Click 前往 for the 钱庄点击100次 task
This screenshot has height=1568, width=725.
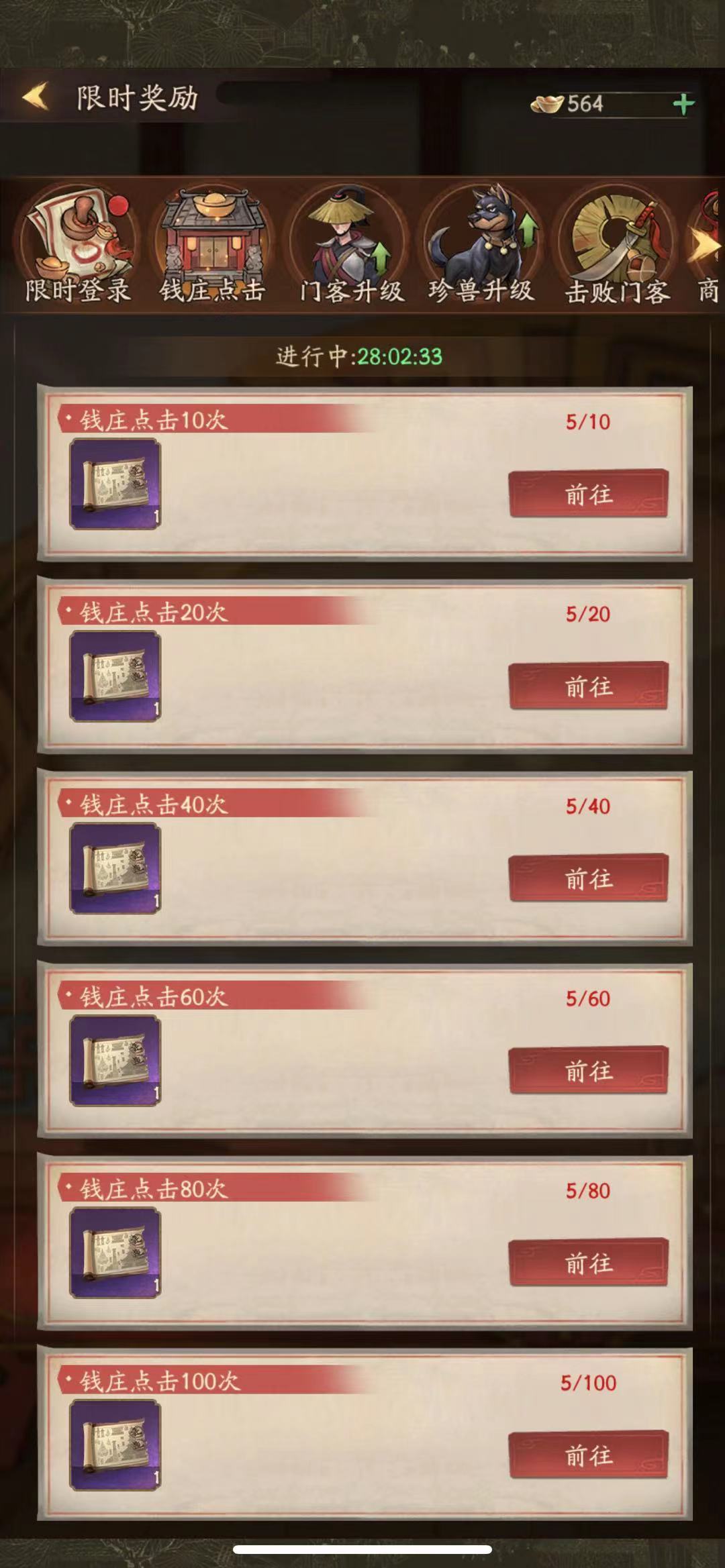click(x=588, y=1455)
